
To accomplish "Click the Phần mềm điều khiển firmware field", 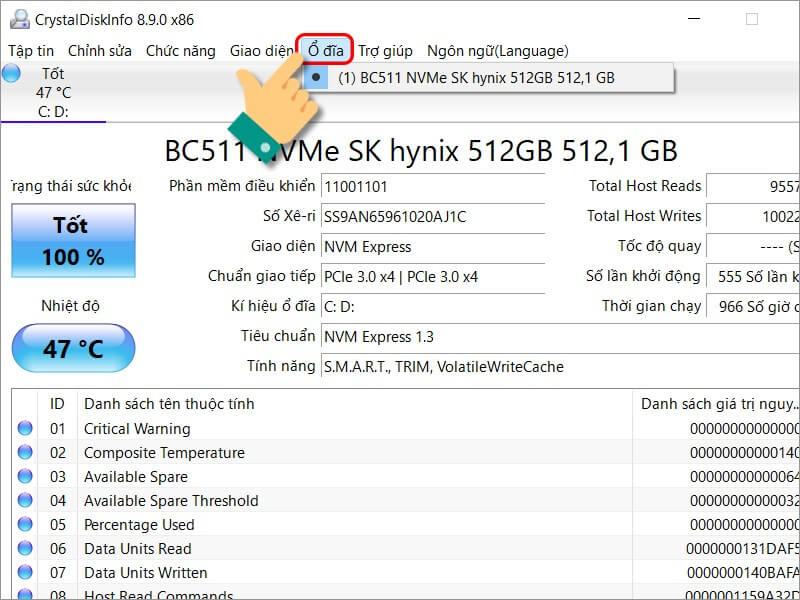I will [432, 186].
